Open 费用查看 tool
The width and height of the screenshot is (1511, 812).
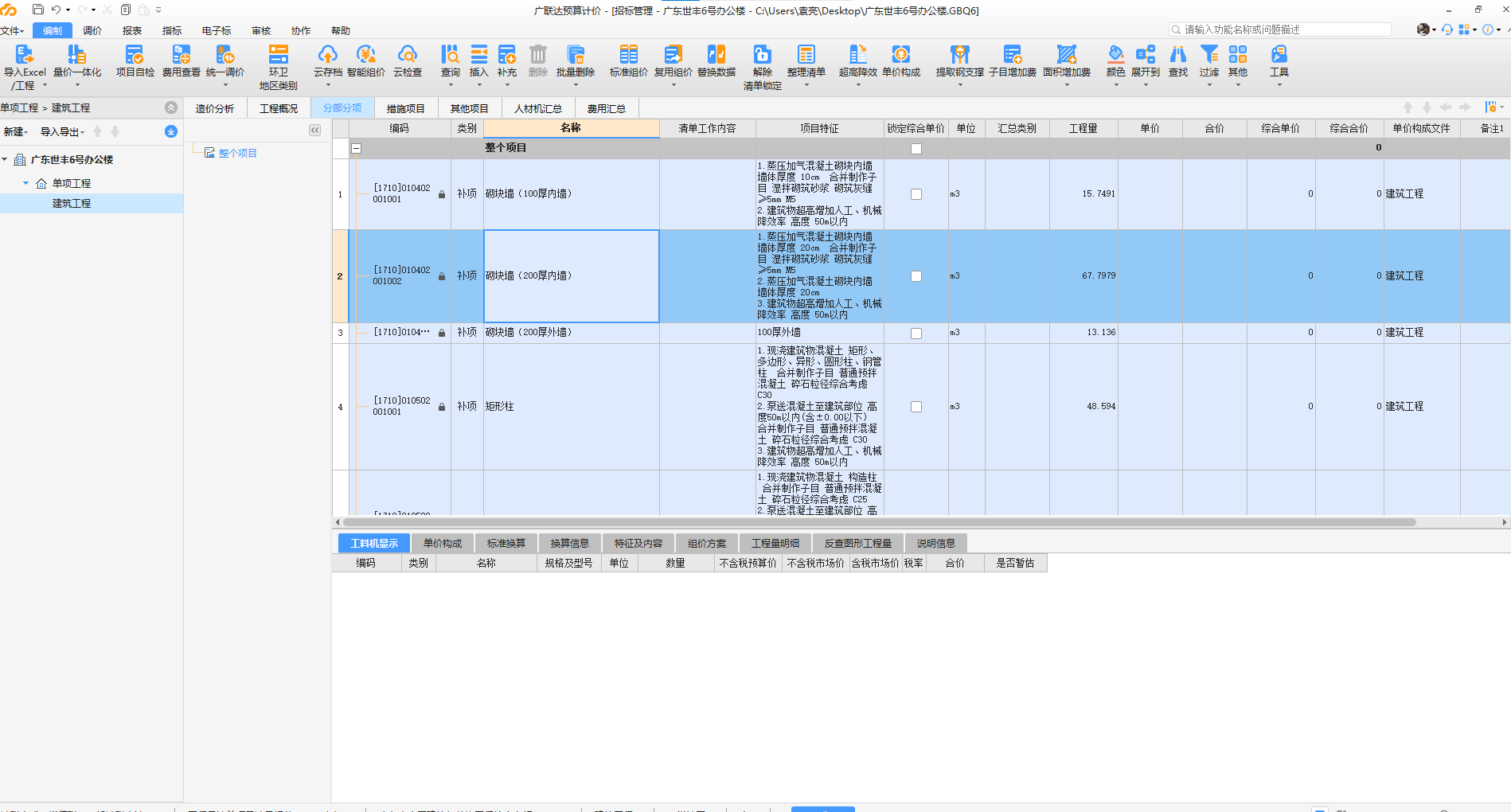pos(182,62)
